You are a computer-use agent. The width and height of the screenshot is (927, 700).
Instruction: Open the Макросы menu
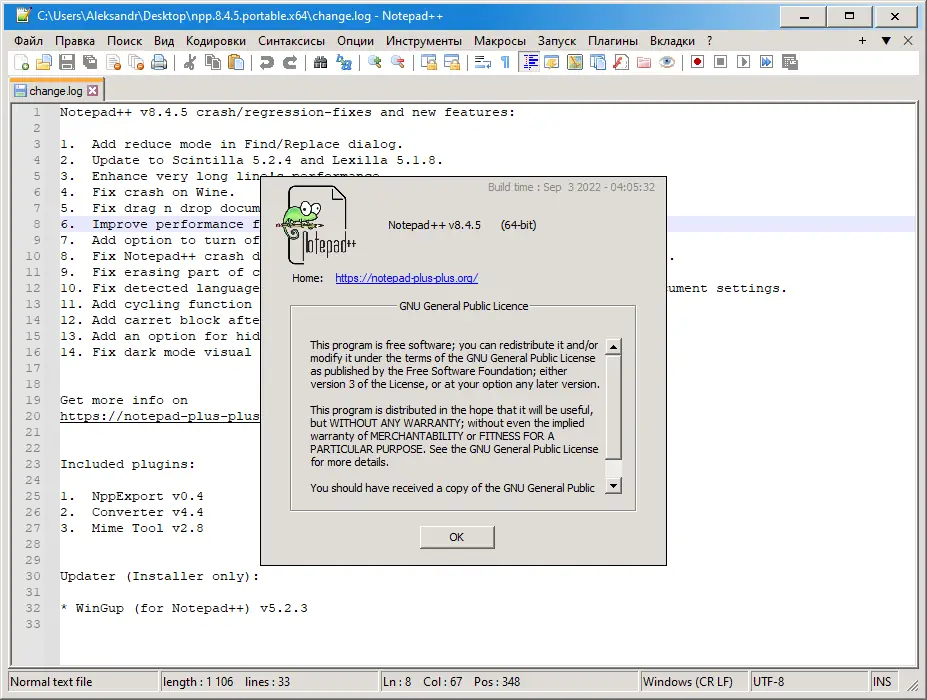point(500,41)
